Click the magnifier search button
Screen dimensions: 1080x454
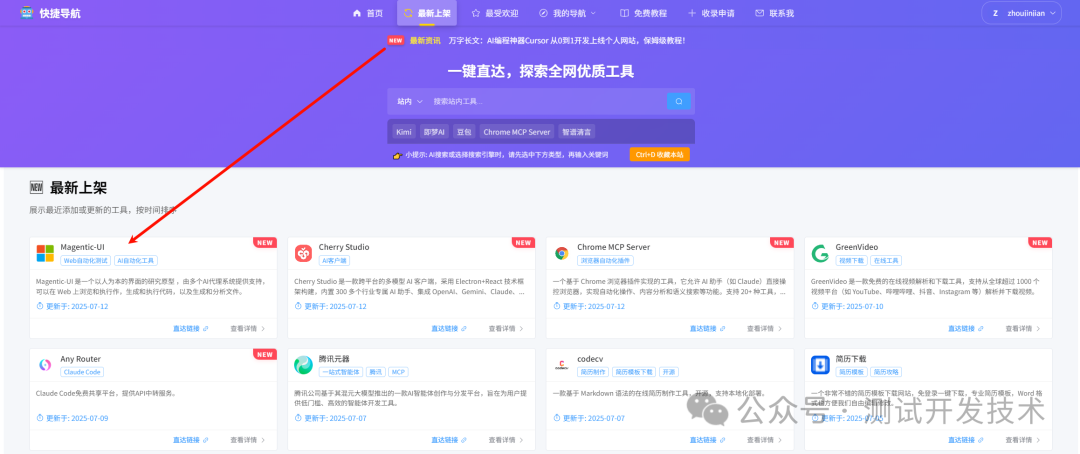pos(678,101)
